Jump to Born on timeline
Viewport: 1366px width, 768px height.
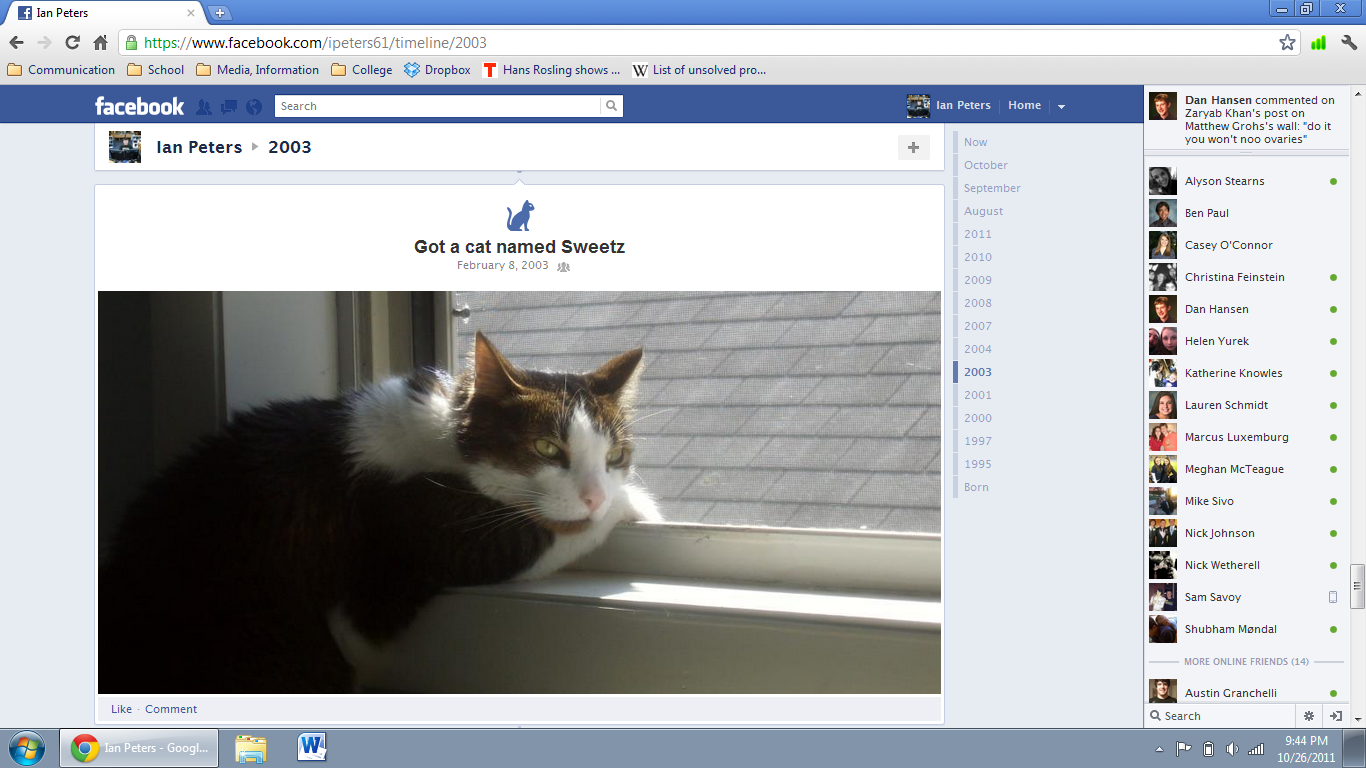976,487
